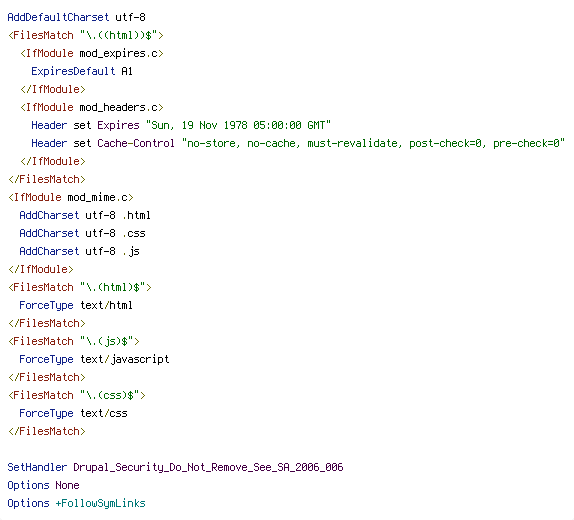This screenshot has width=574, height=520.
Task: Click the FilesMatch css pattern tag
Action: pyautogui.click(x=77, y=395)
